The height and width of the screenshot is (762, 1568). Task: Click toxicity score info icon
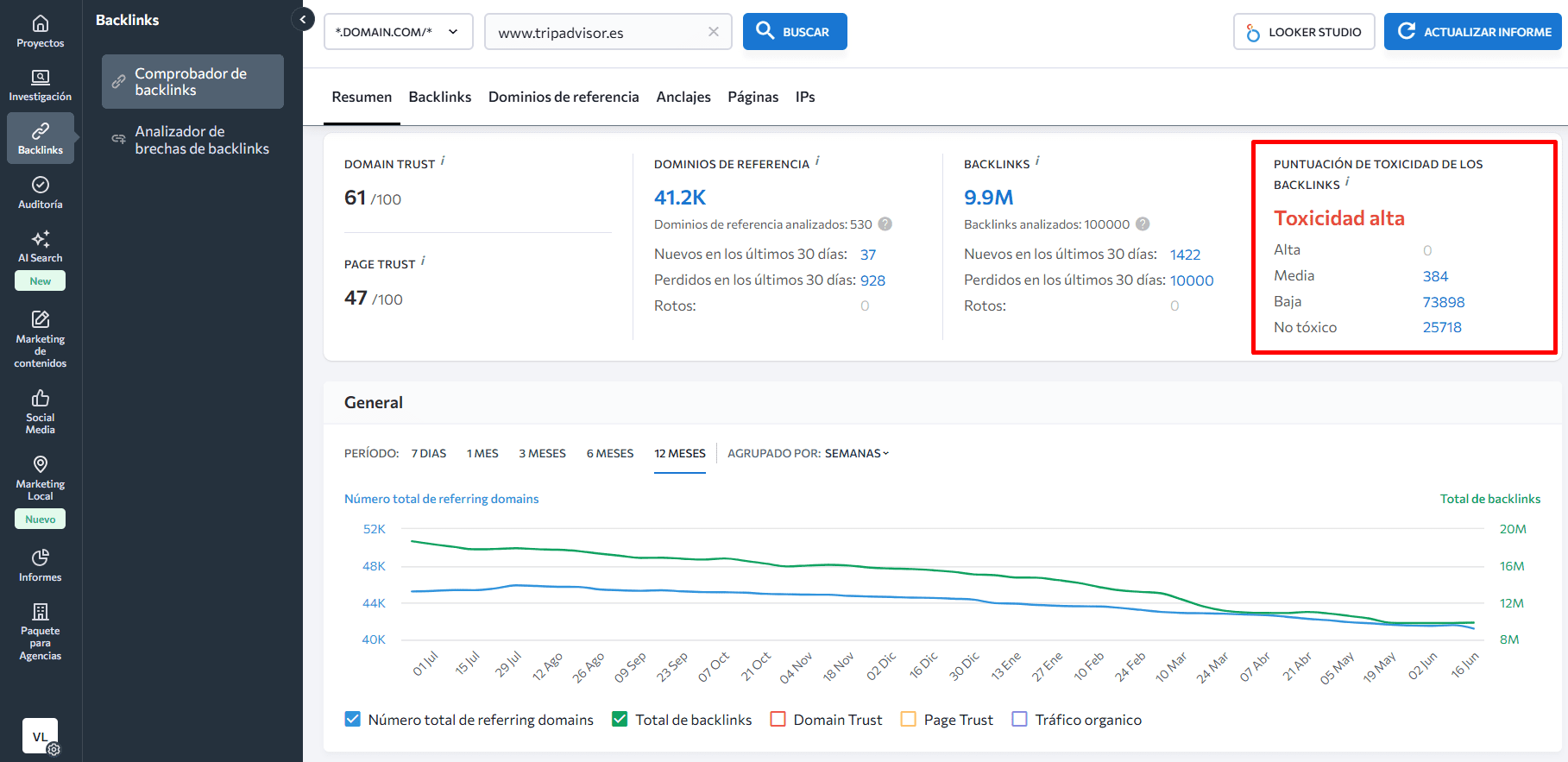(x=1347, y=181)
